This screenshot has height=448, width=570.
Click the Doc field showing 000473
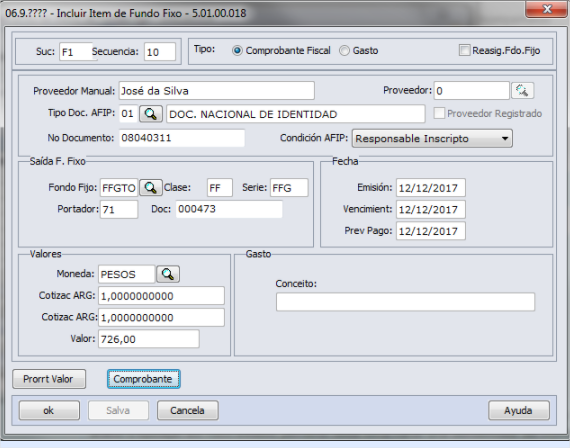(229, 209)
